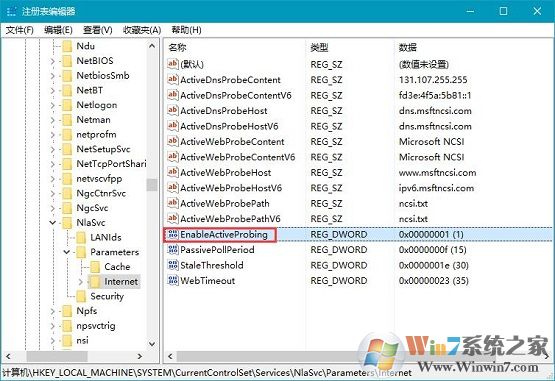Minimize the Registry Editor window
This screenshot has height=381, width=555.
coord(470,11)
